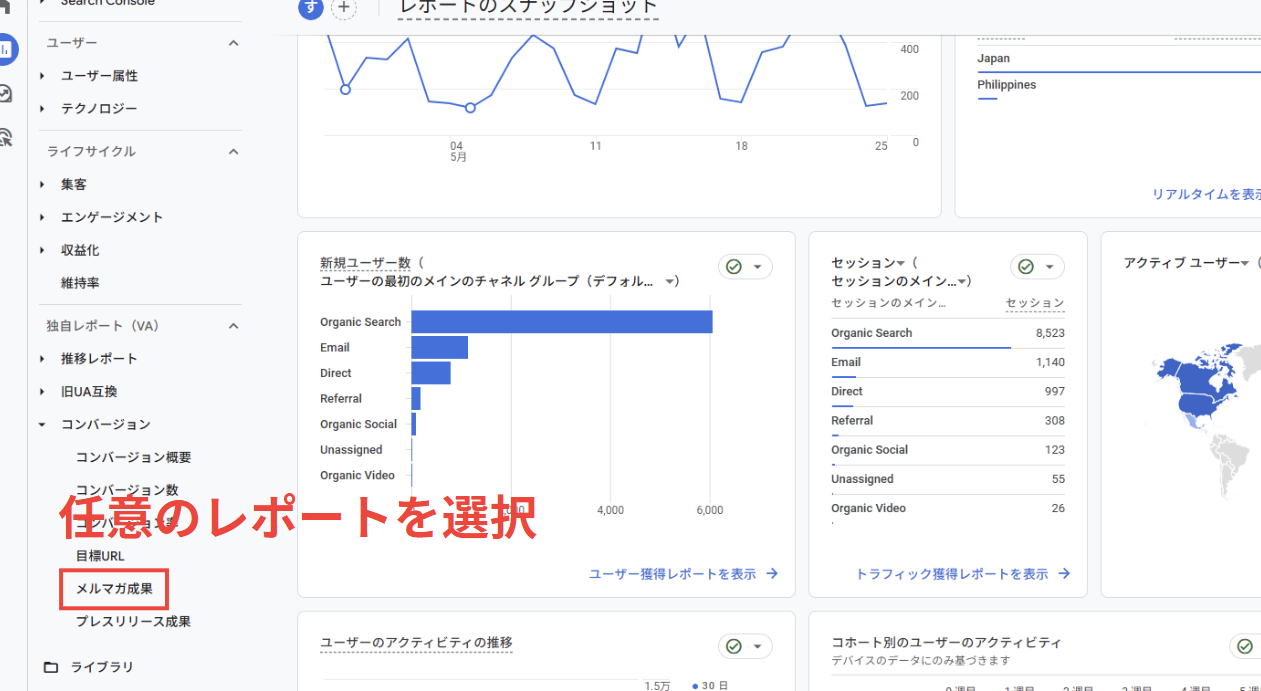
Task: Click the 30 日 legend entry
Action: coord(710,686)
